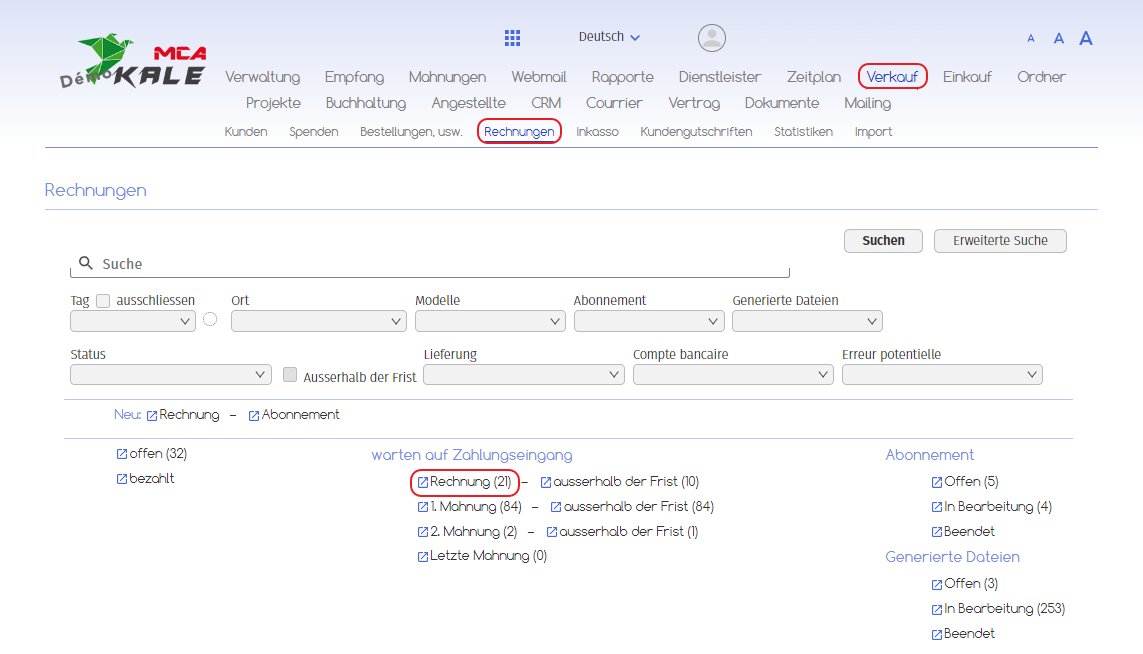
Task: Switch to Import submenu
Action: [x=873, y=132]
